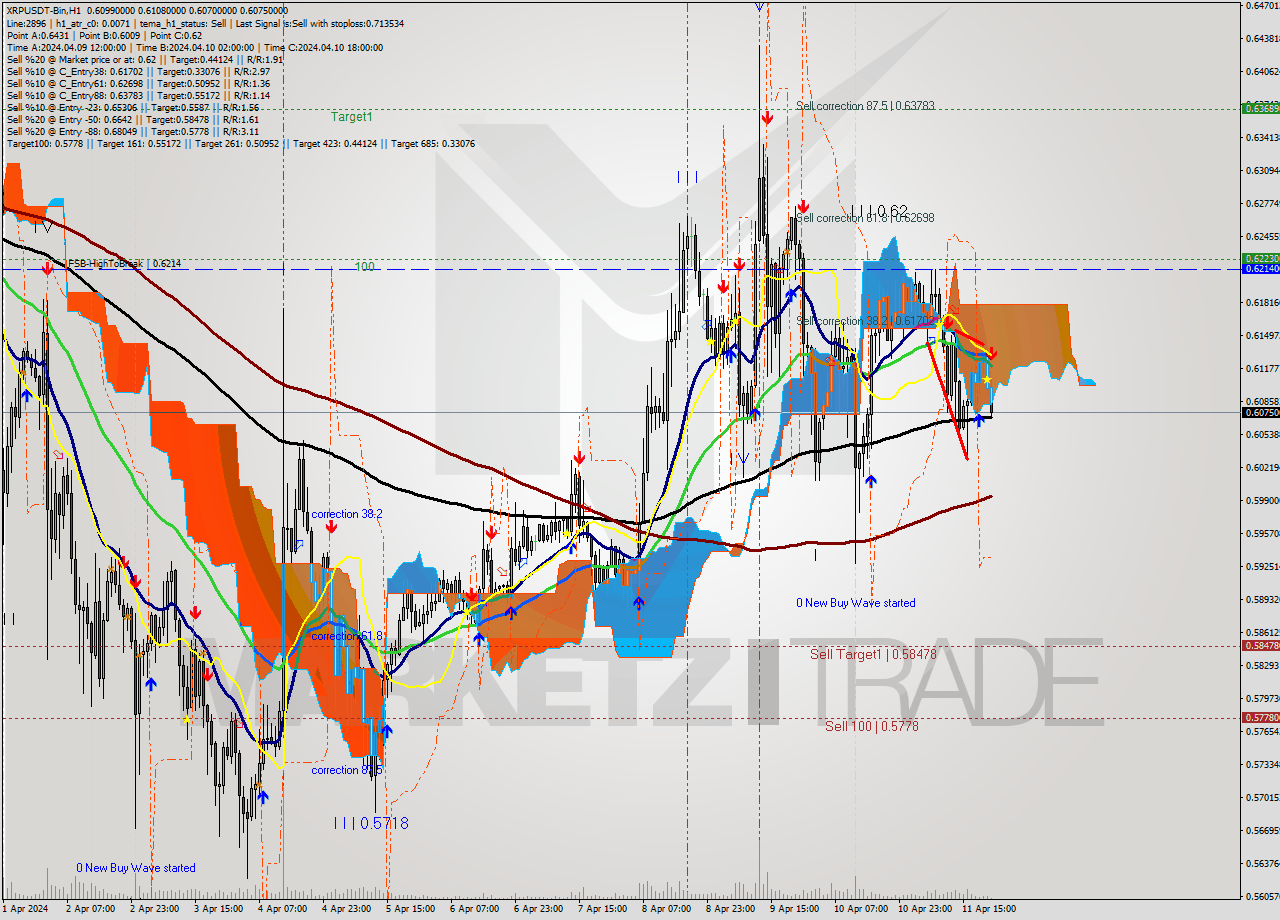Click 'Sell %20 @ Market price' line
The image size is (1280, 920).
[x=145, y=59]
